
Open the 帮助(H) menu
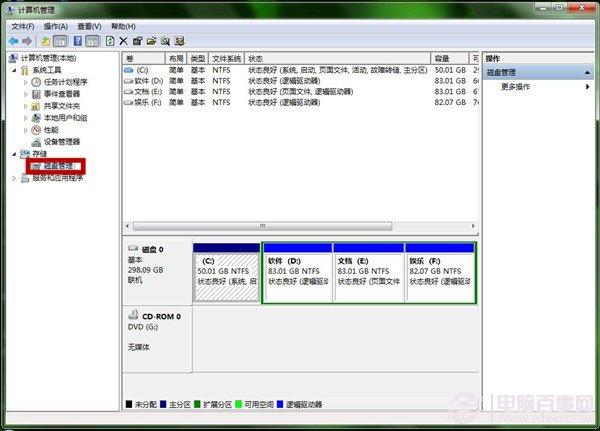123,26
